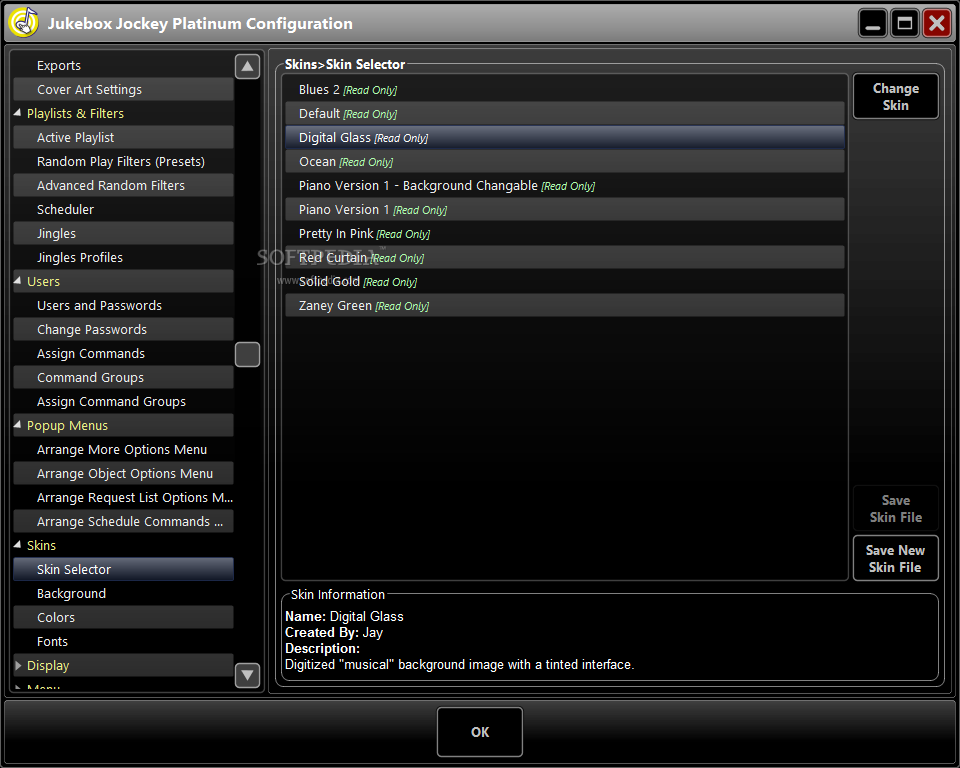
Task: Open Users and Passwords
Action: (x=123, y=306)
